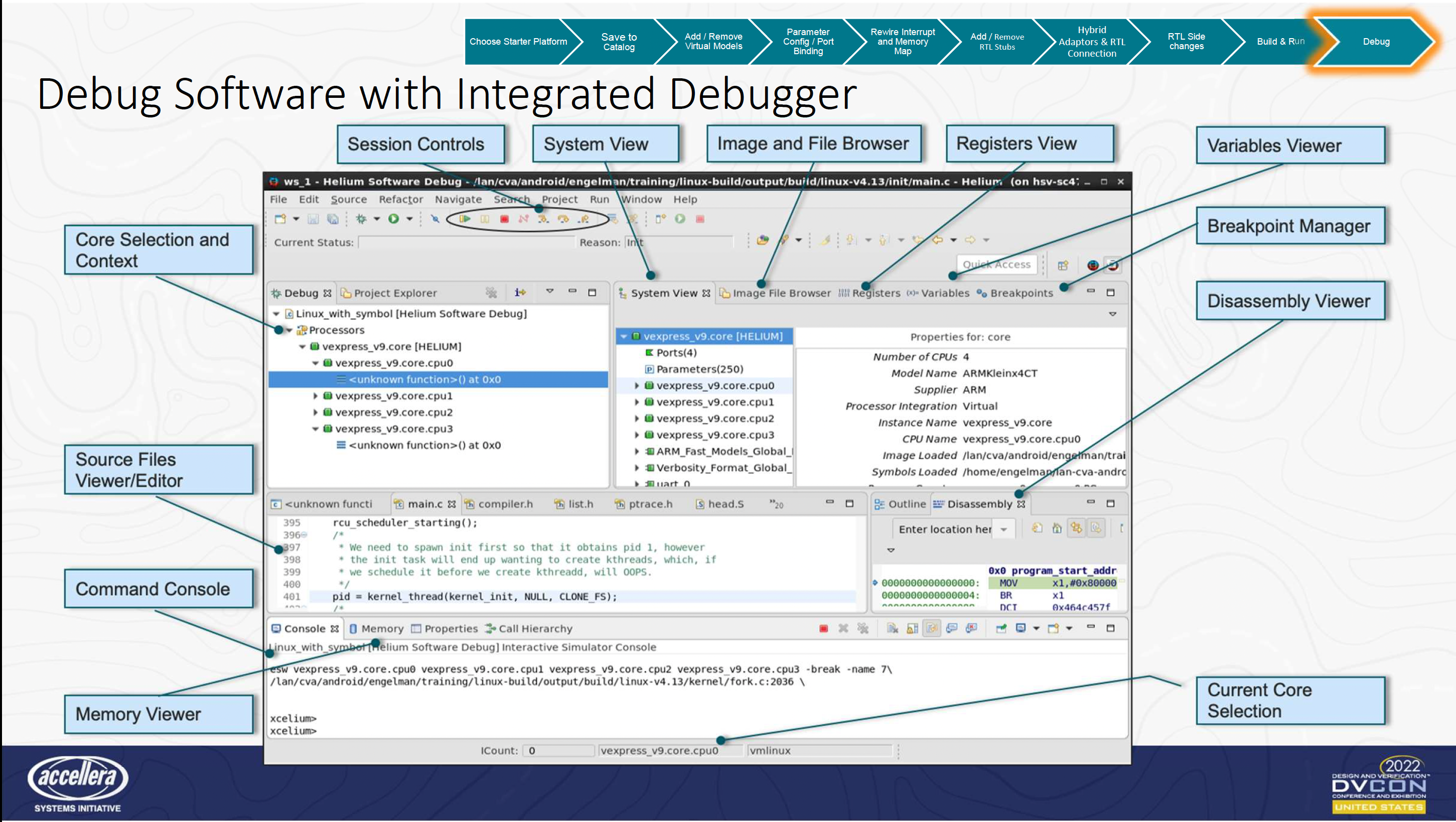The width and height of the screenshot is (1456, 822).
Task: Select the Memory tab in console area
Action: pyautogui.click(x=380, y=628)
